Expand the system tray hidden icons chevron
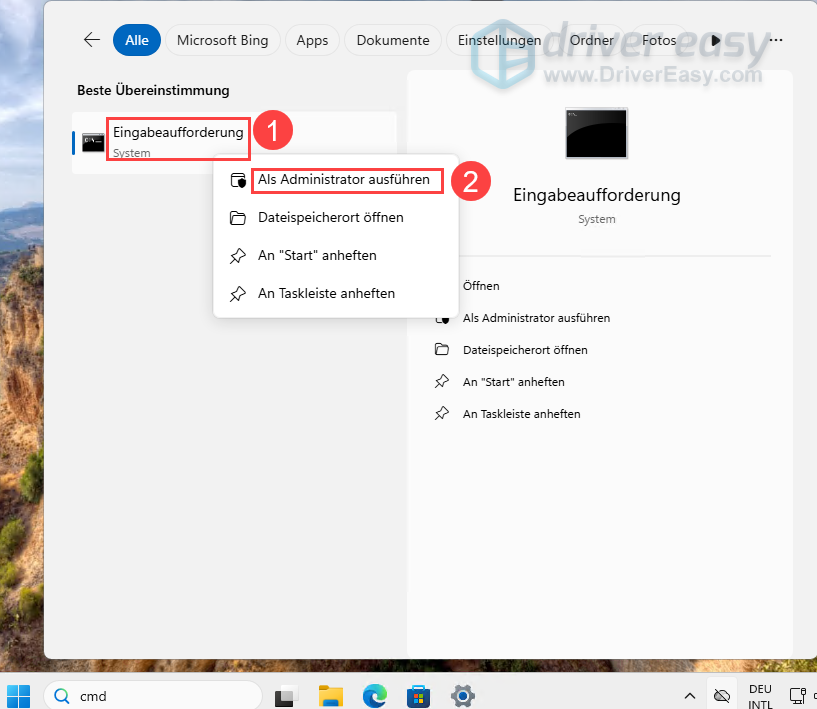 click(x=689, y=696)
